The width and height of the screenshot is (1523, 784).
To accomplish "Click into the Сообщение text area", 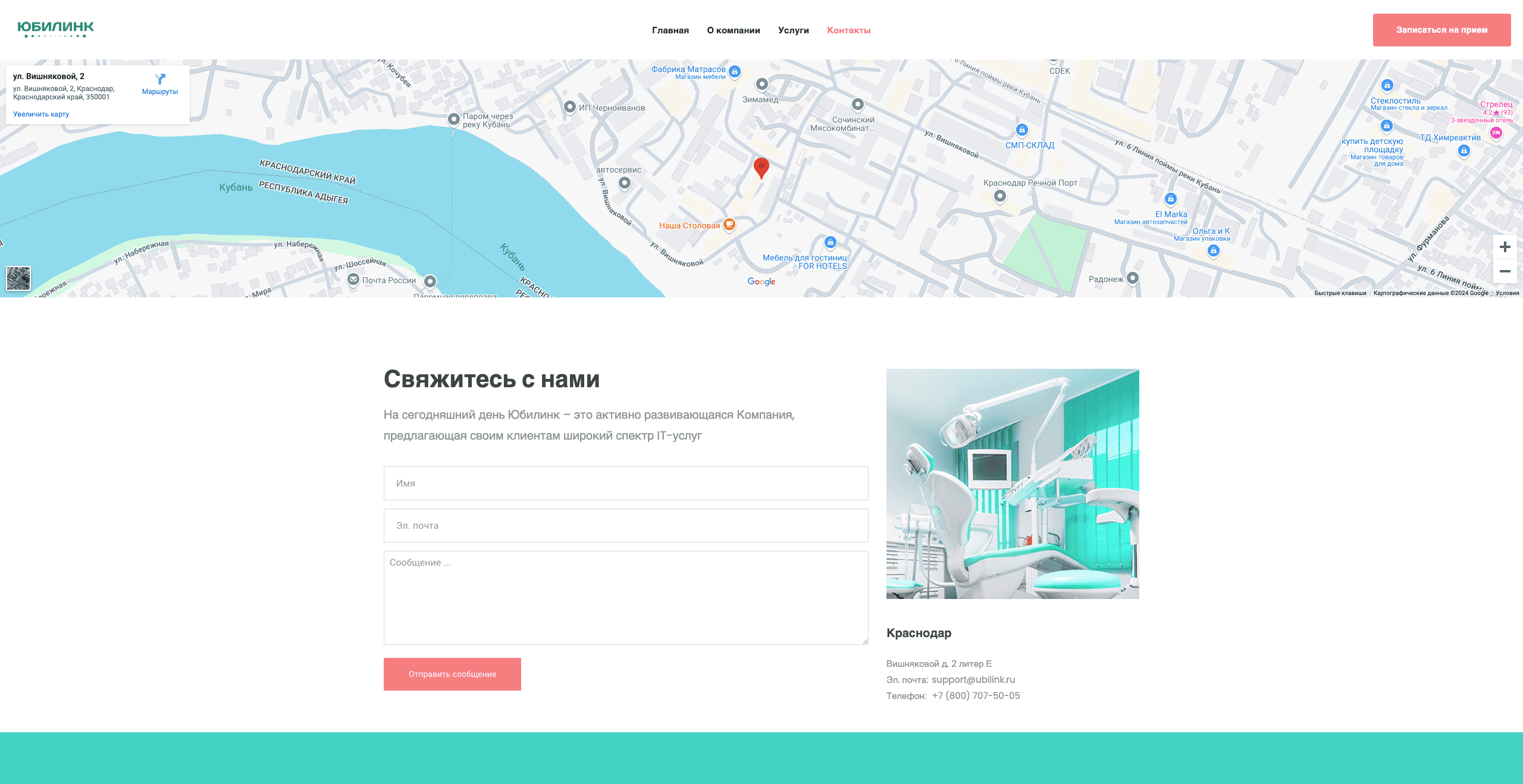I will click(x=625, y=597).
